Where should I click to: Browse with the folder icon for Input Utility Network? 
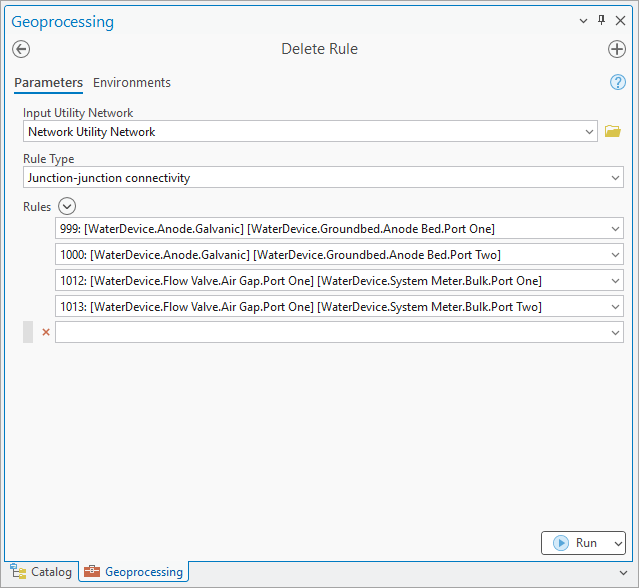click(613, 131)
